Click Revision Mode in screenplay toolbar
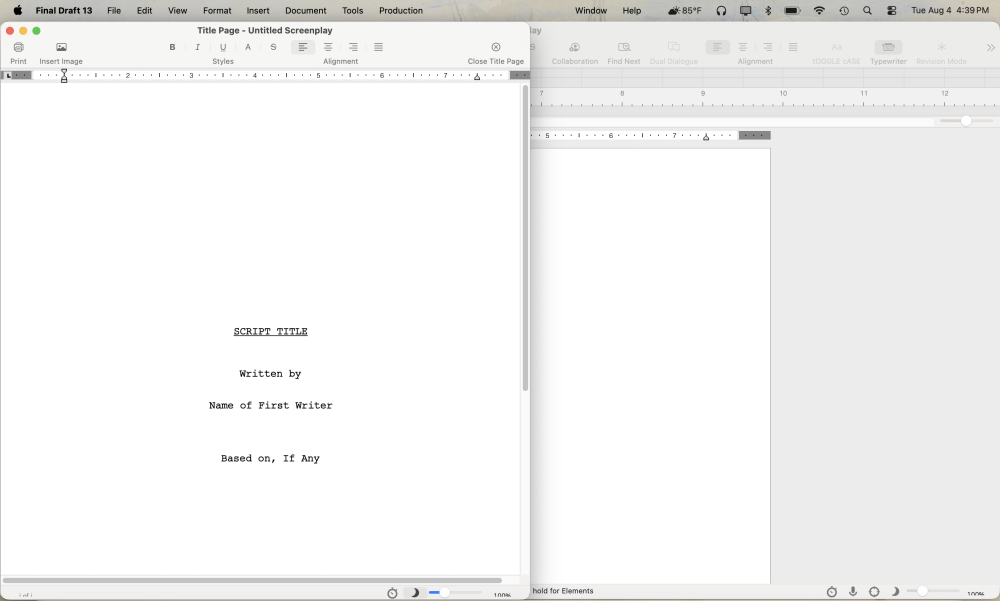The image size is (1000, 601). [x=941, y=47]
